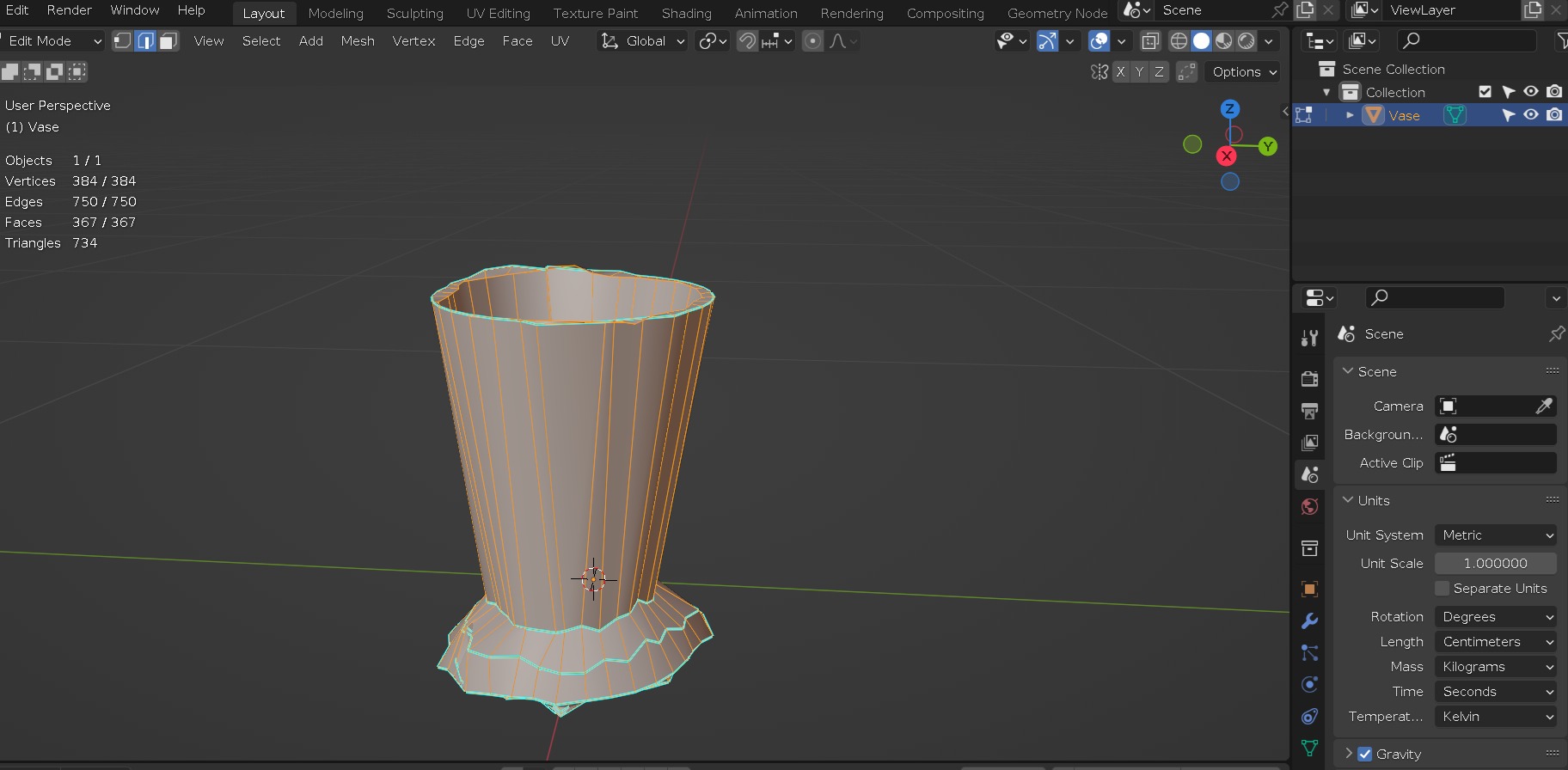Click the mesh mirror butterfly icon

[x=1099, y=72]
